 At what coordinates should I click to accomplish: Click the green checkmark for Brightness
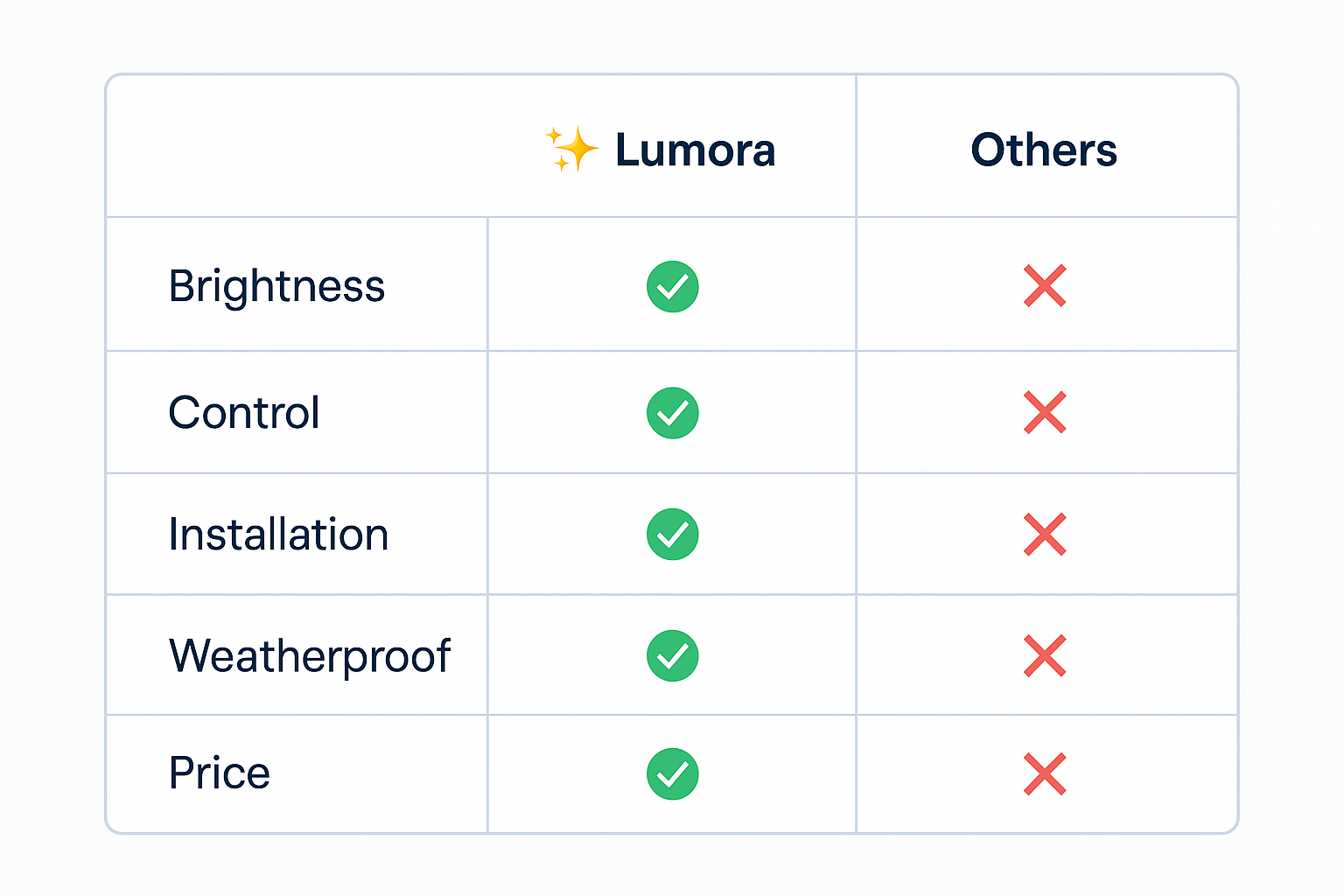point(672,286)
